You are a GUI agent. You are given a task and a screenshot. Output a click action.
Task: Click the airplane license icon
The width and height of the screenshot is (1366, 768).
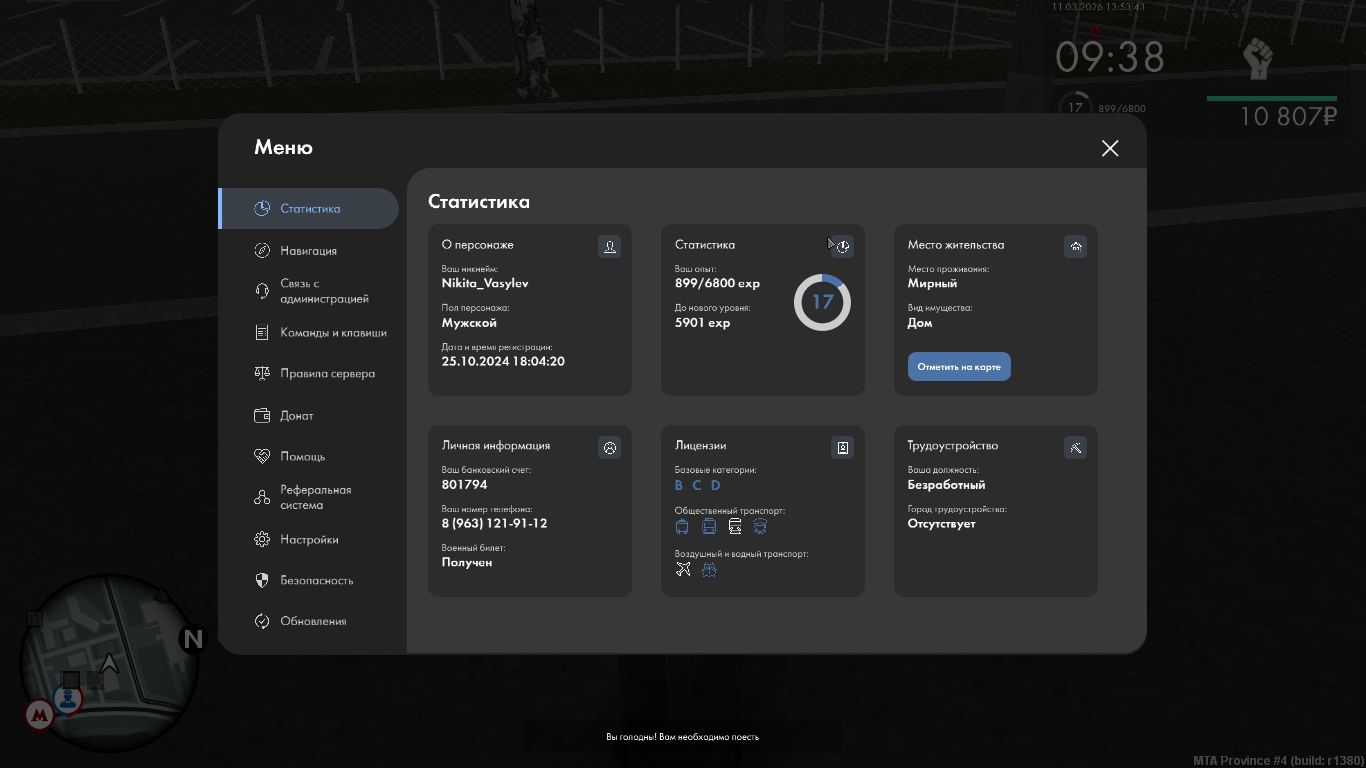(x=683, y=569)
